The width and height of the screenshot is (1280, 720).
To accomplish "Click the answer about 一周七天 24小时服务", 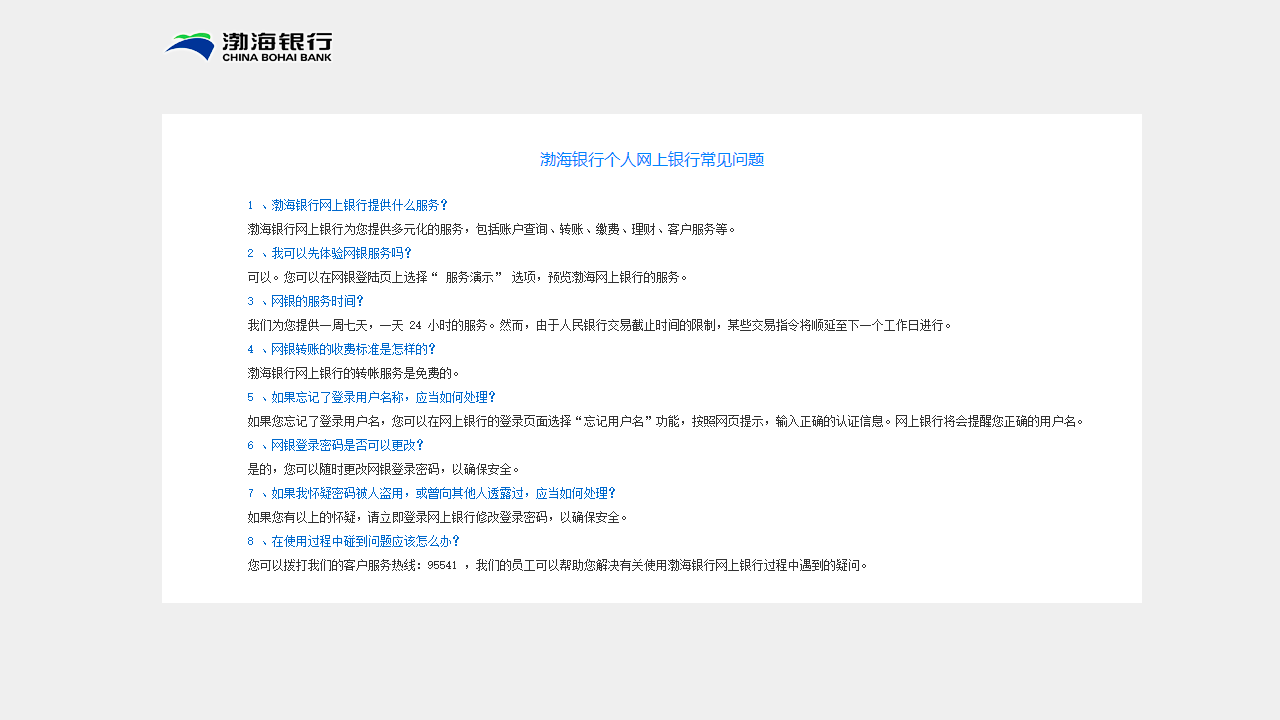I will coord(600,325).
